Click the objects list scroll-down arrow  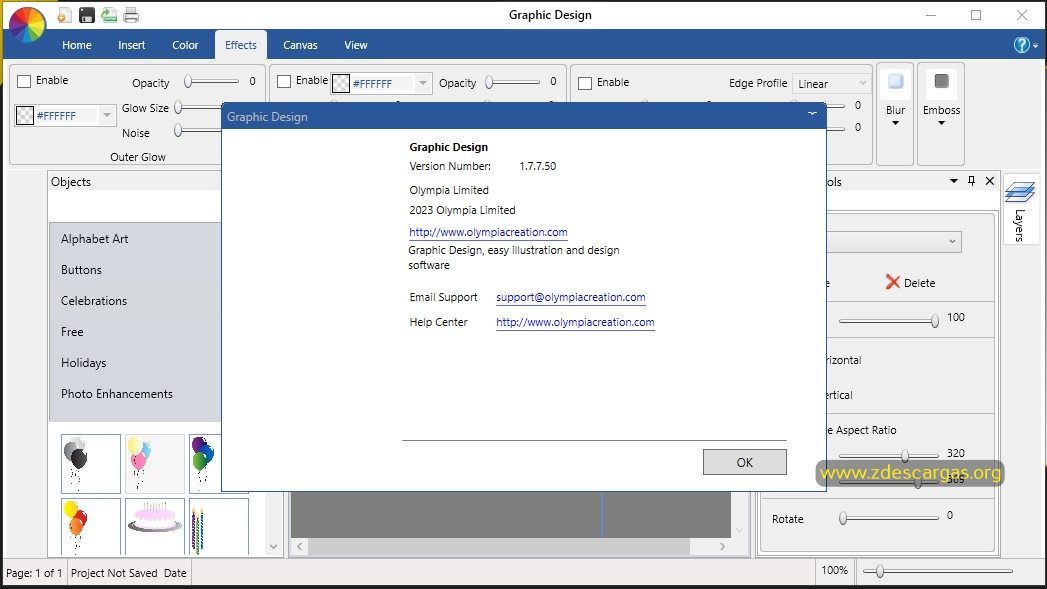pos(273,546)
